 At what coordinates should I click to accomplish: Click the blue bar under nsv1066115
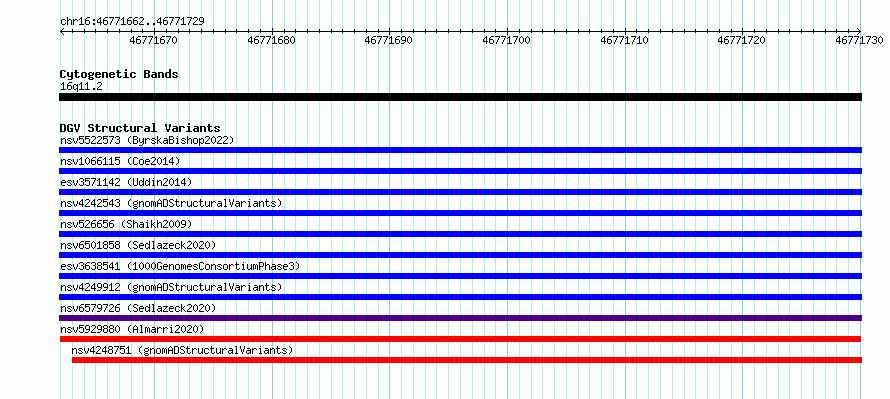[460, 171]
